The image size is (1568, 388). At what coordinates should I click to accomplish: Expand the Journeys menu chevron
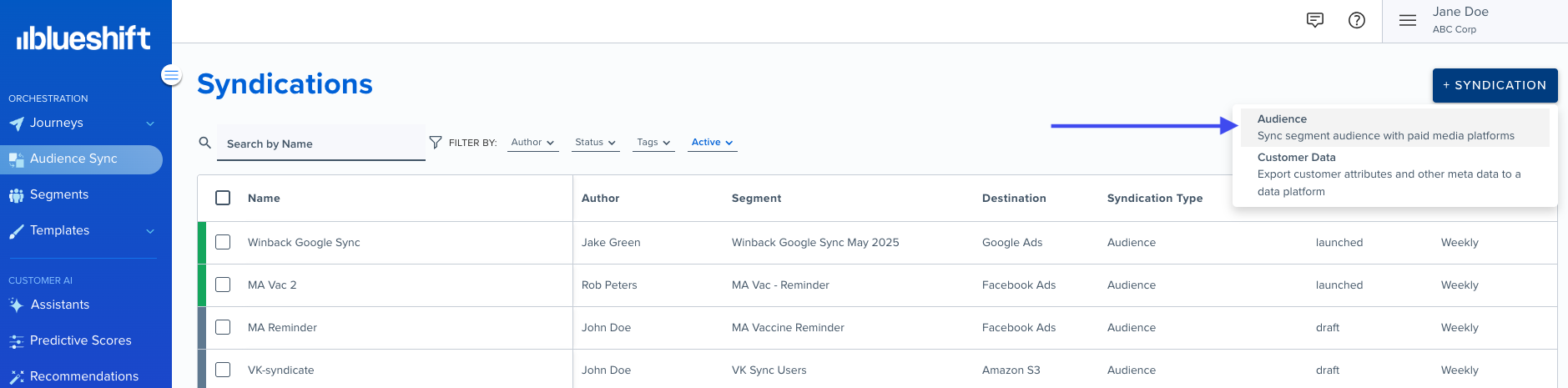coord(150,123)
